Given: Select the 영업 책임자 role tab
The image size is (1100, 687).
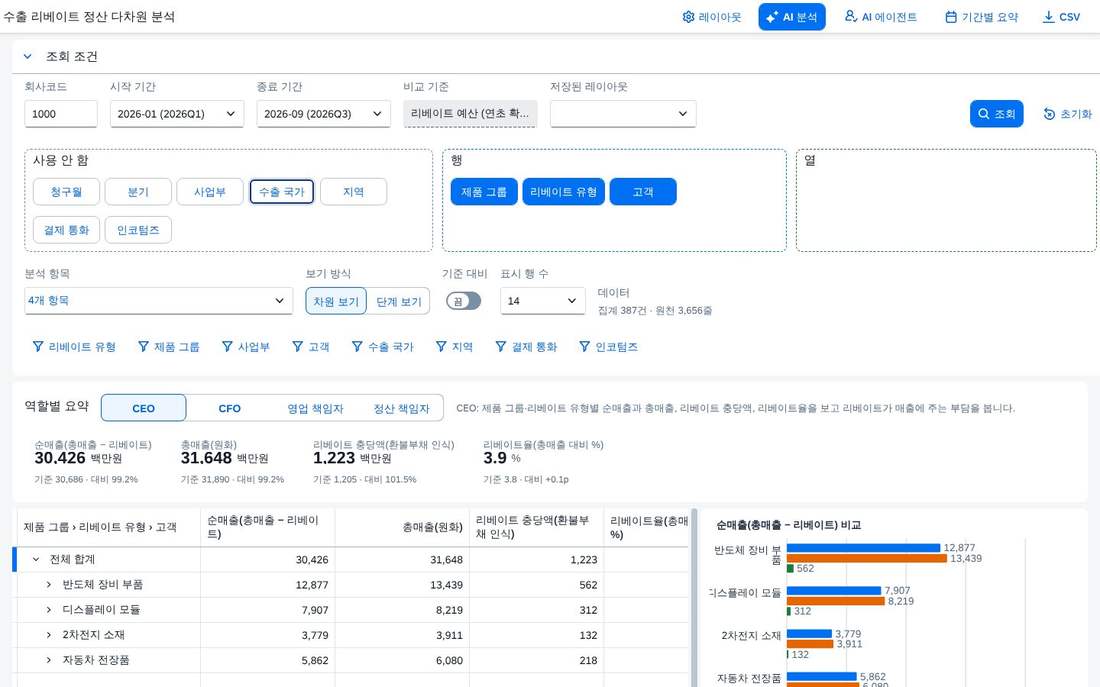Looking at the screenshot, I should coord(315,408).
